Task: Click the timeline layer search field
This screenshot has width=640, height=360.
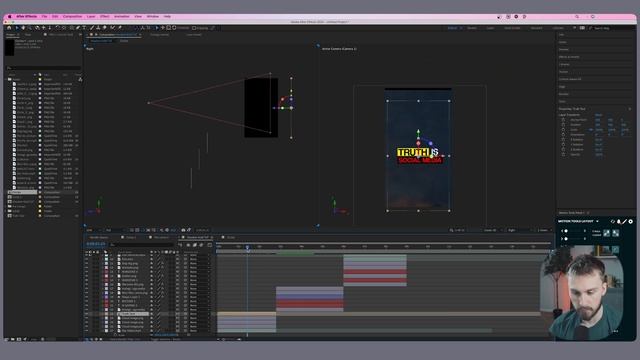Action: pyautogui.click(x=142, y=244)
